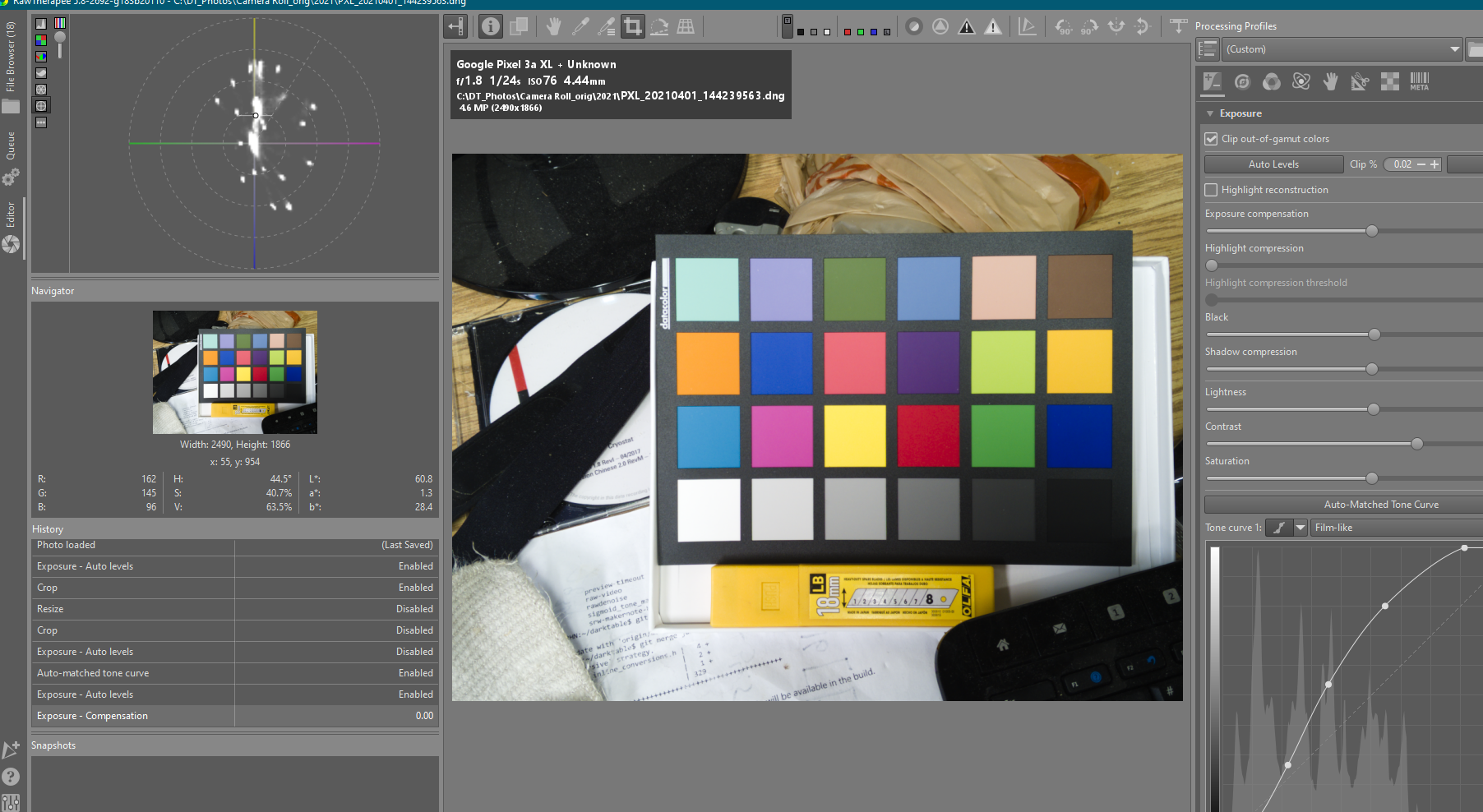Toggle clipped highlight indication
1483x812 pixels.
(x=993, y=26)
